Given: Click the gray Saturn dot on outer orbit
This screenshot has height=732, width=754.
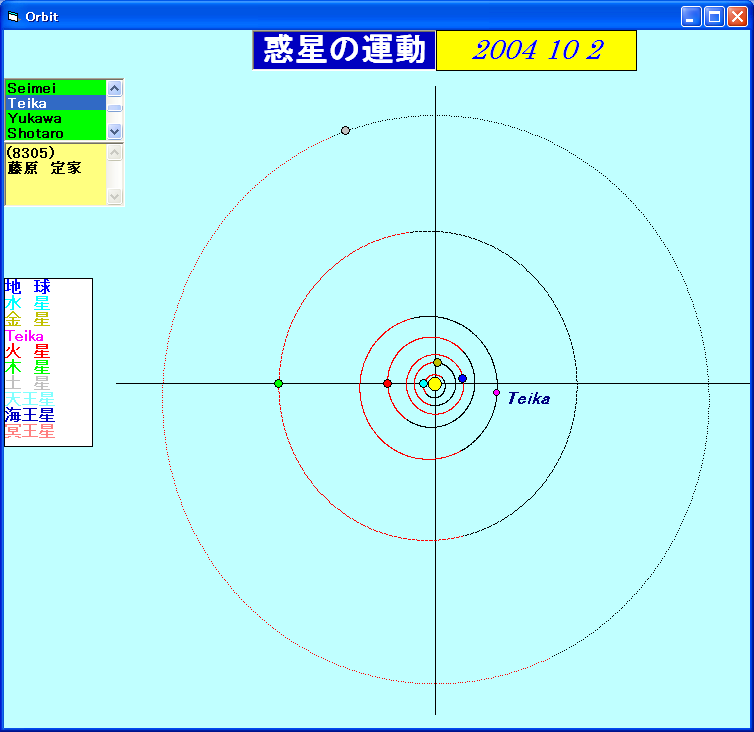Looking at the screenshot, I should coord(345,130).
